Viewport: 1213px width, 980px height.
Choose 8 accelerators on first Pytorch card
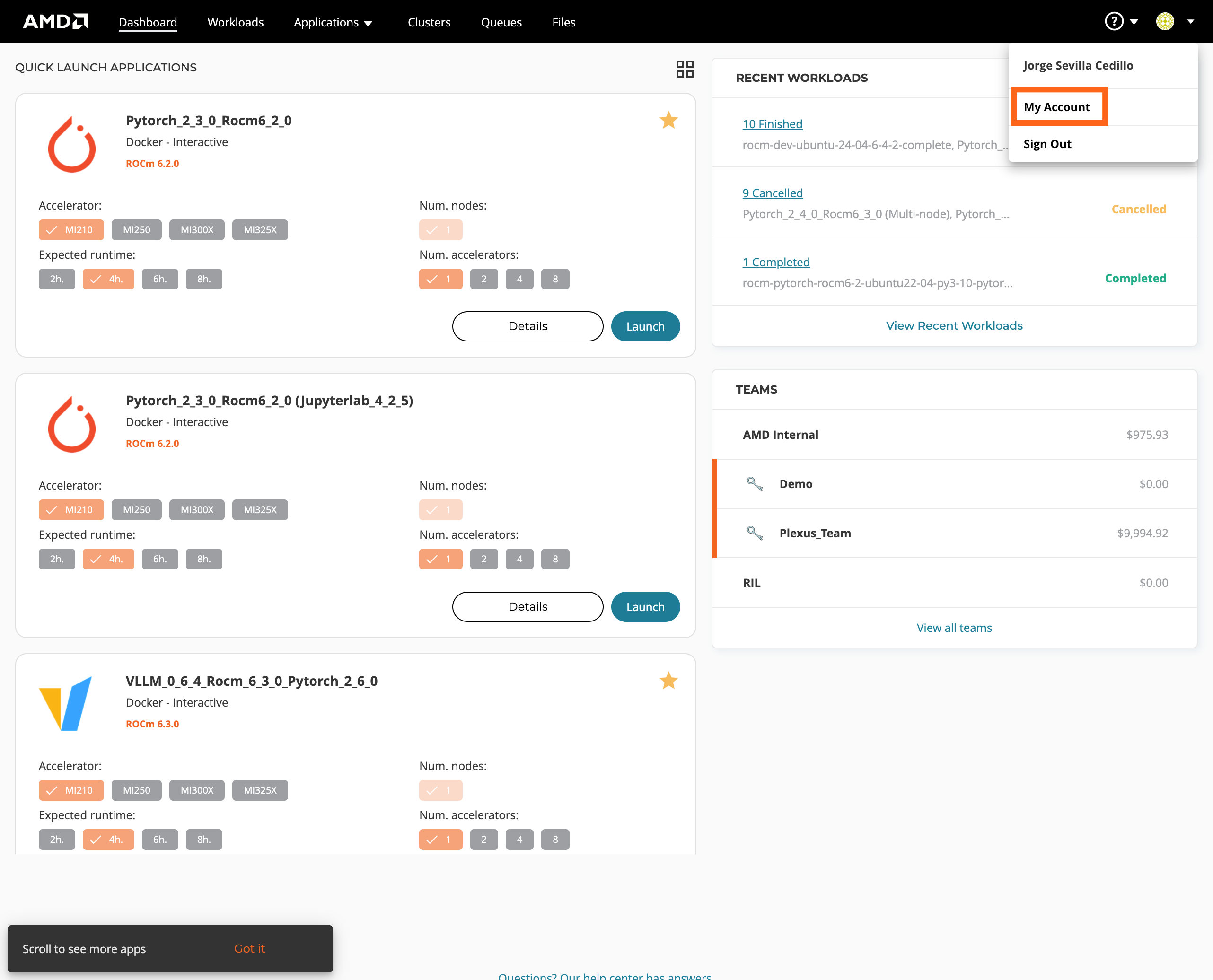[555, 279]
